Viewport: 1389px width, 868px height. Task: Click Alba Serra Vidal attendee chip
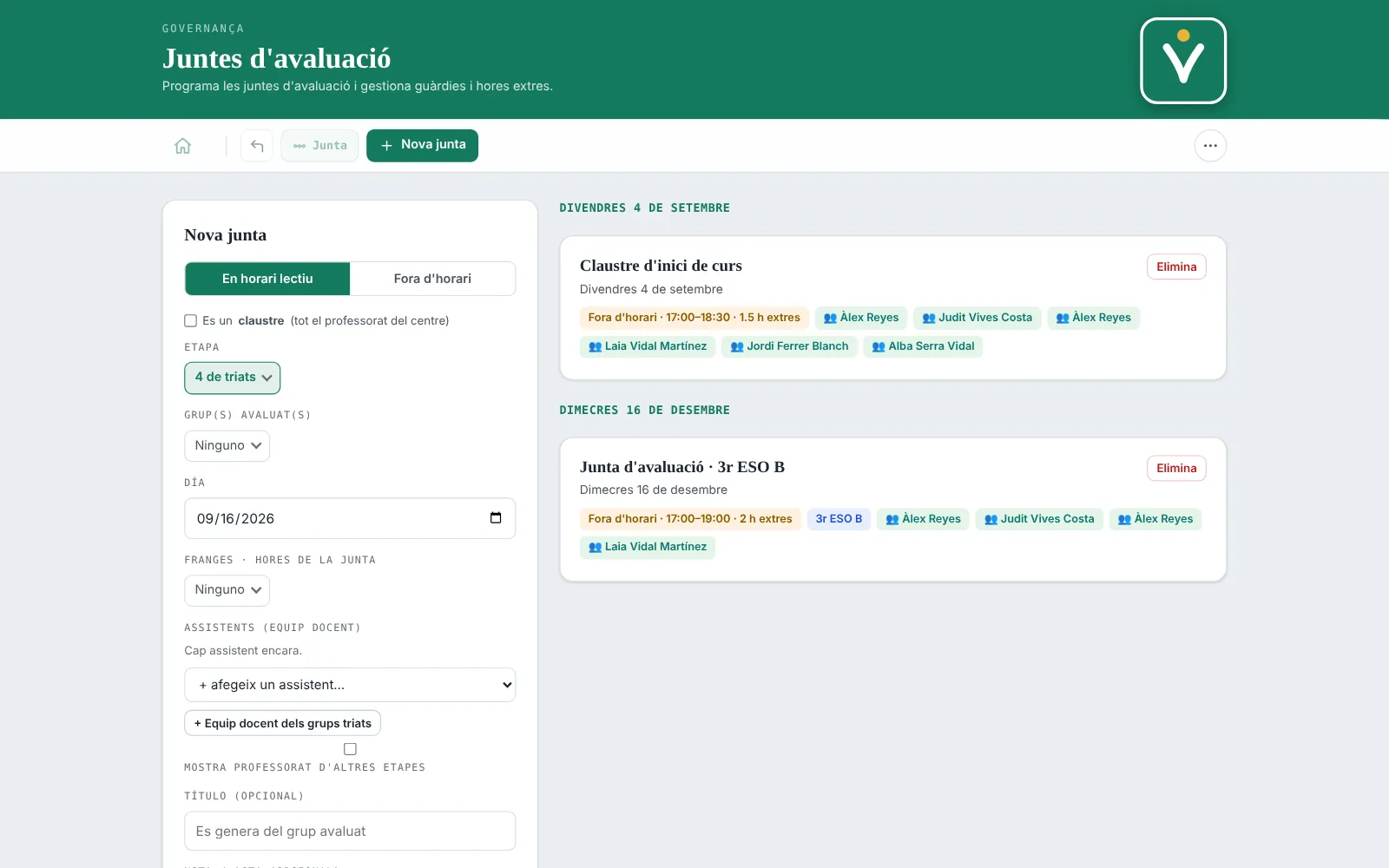(x=923, y=346)
